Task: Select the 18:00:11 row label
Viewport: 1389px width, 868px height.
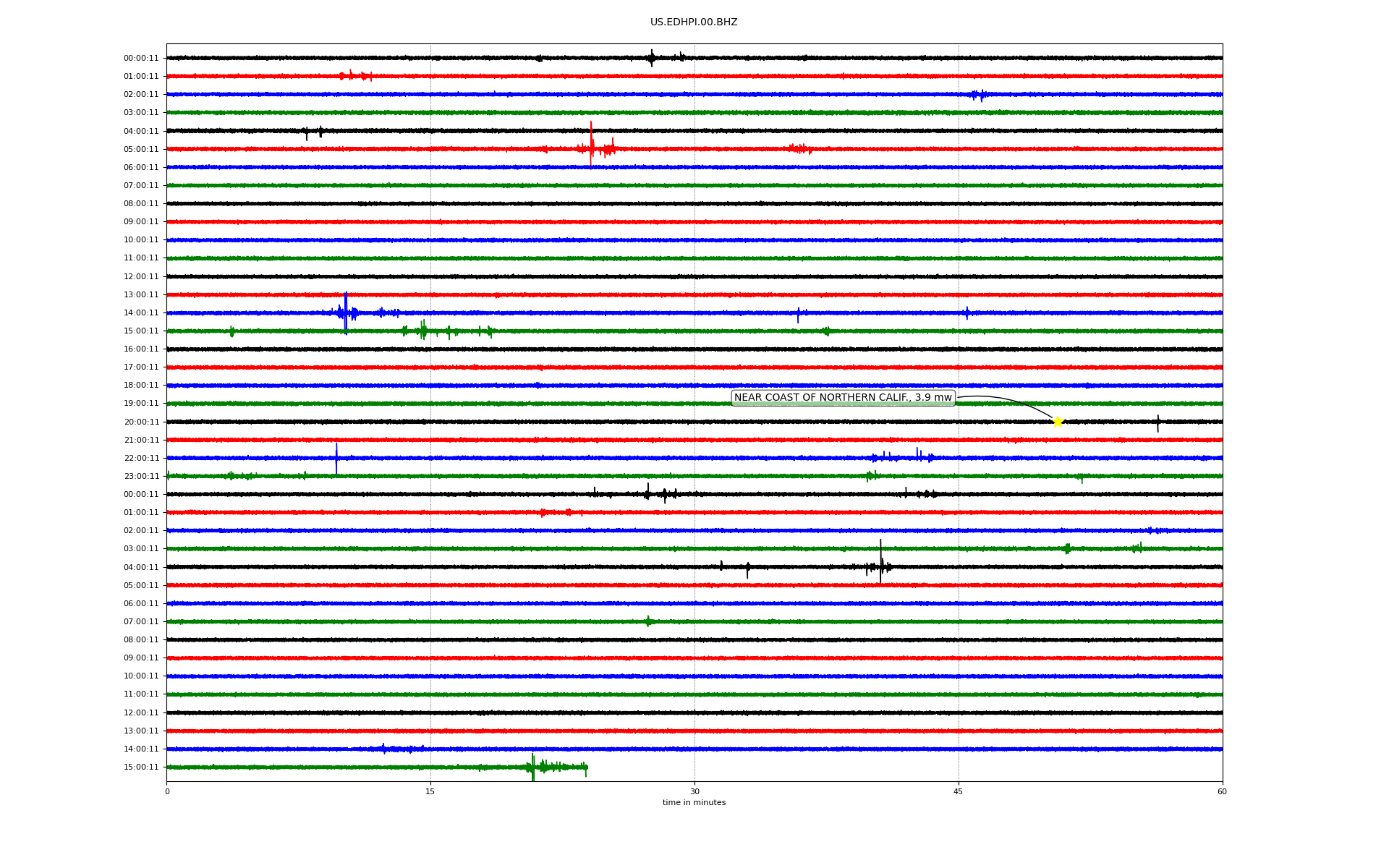Action: tap(141, 386)
